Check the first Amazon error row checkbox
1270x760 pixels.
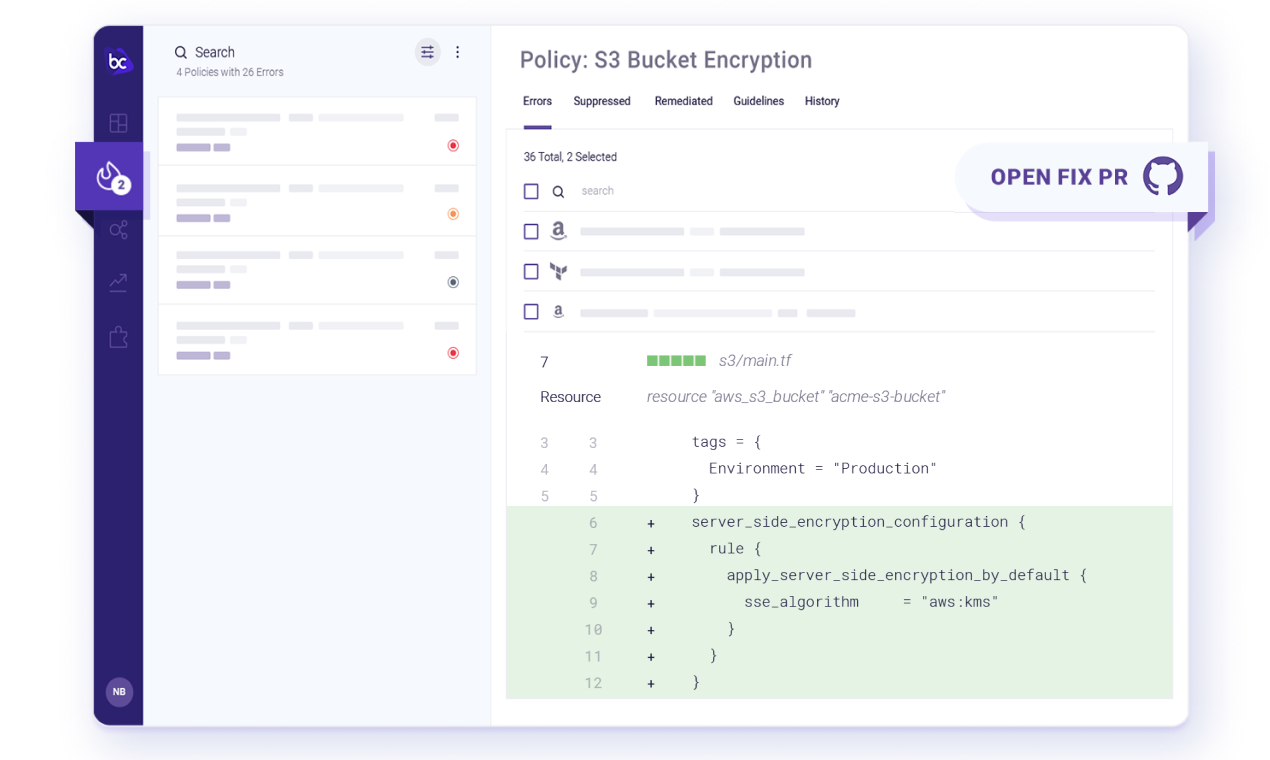(x=531, y=231)
